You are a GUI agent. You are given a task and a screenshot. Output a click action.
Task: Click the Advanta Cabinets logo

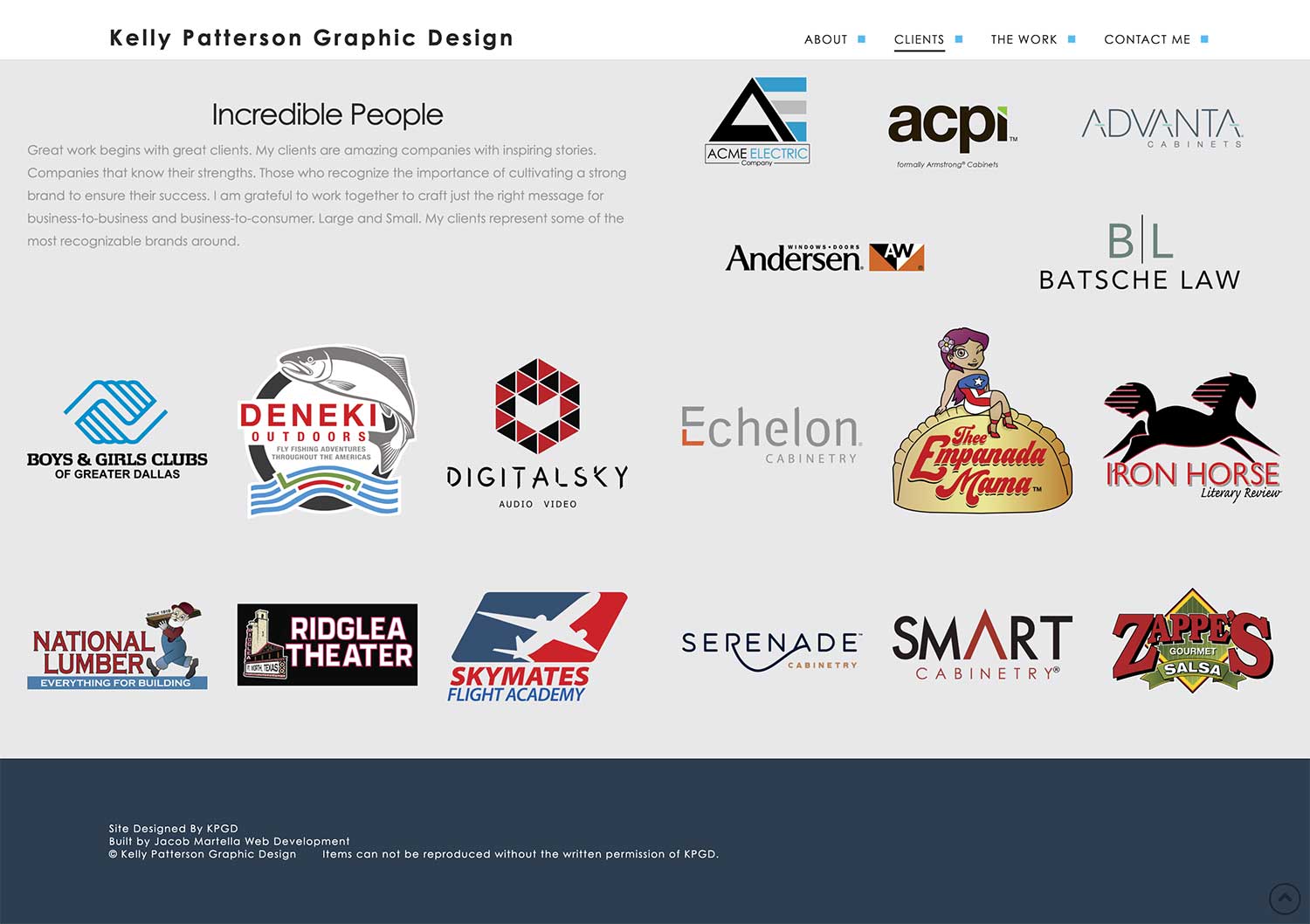pyautogui.click(x=1162, y=128)
